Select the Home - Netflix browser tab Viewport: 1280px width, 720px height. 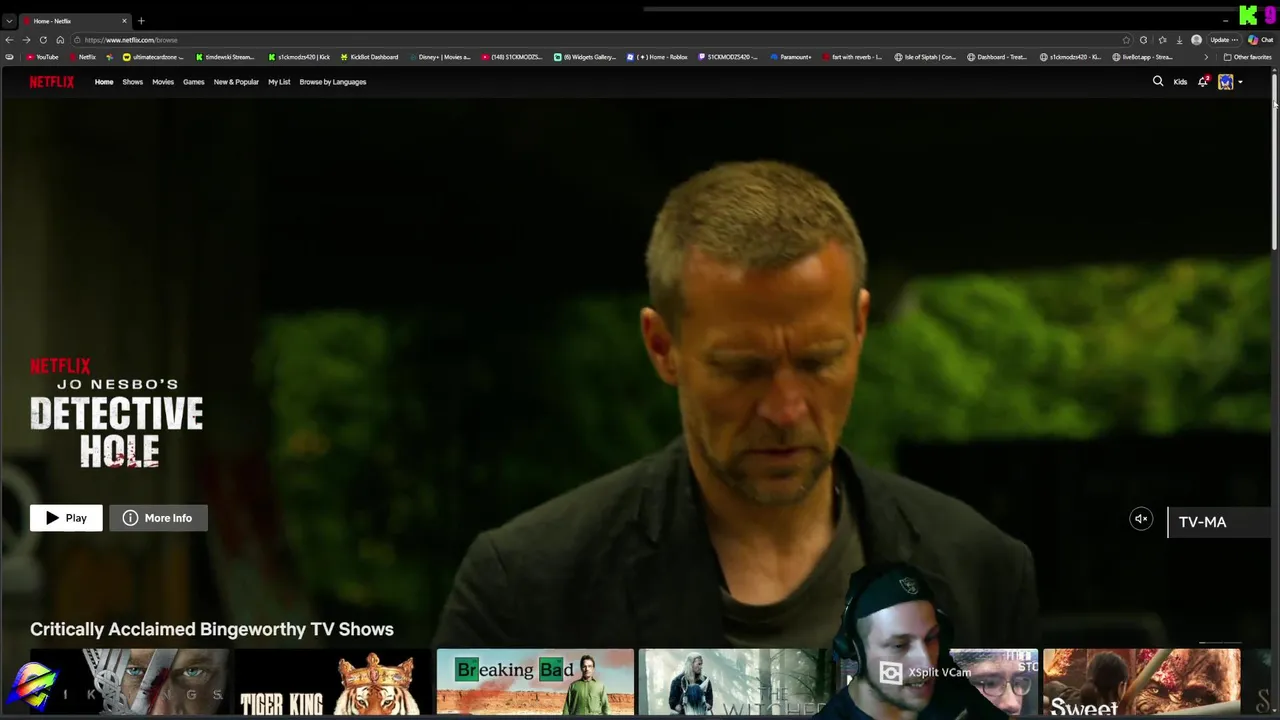[75, 21]
